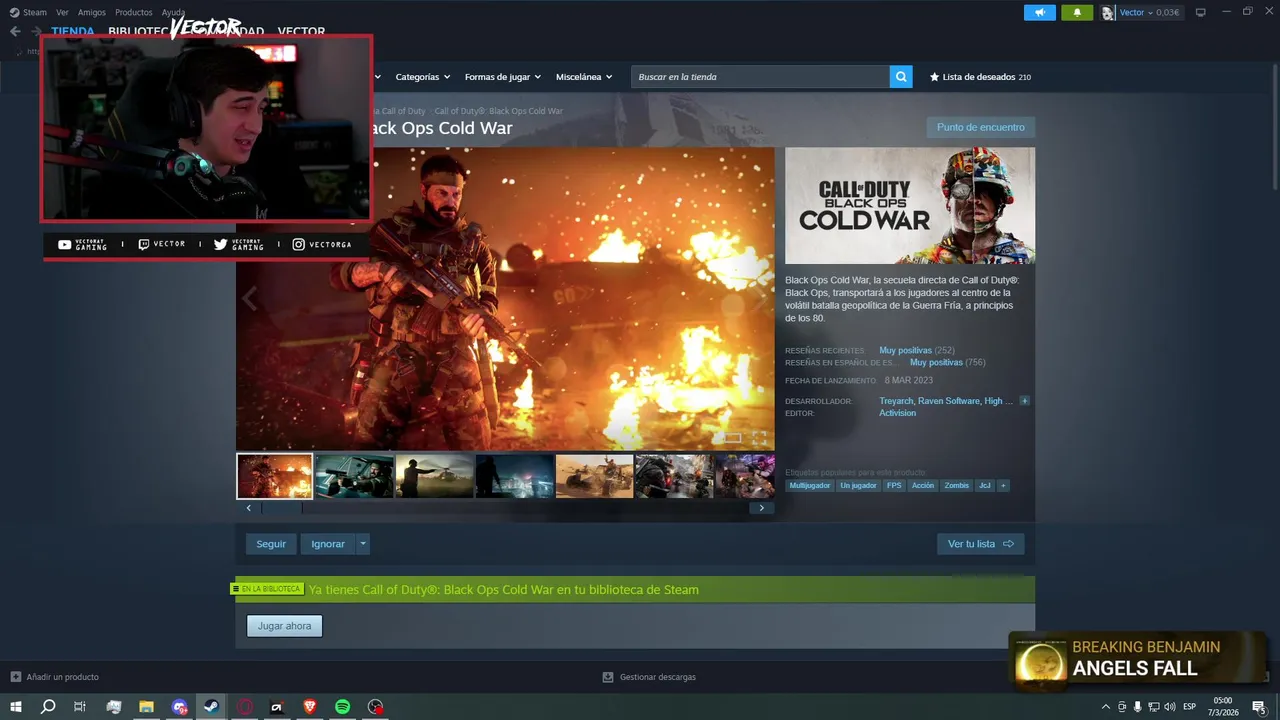The width and height of the screenshot is (1280, 720).
Task: Expand the Miscelánea dropdown
Action: pyautogui.click(x=584, y=77)
